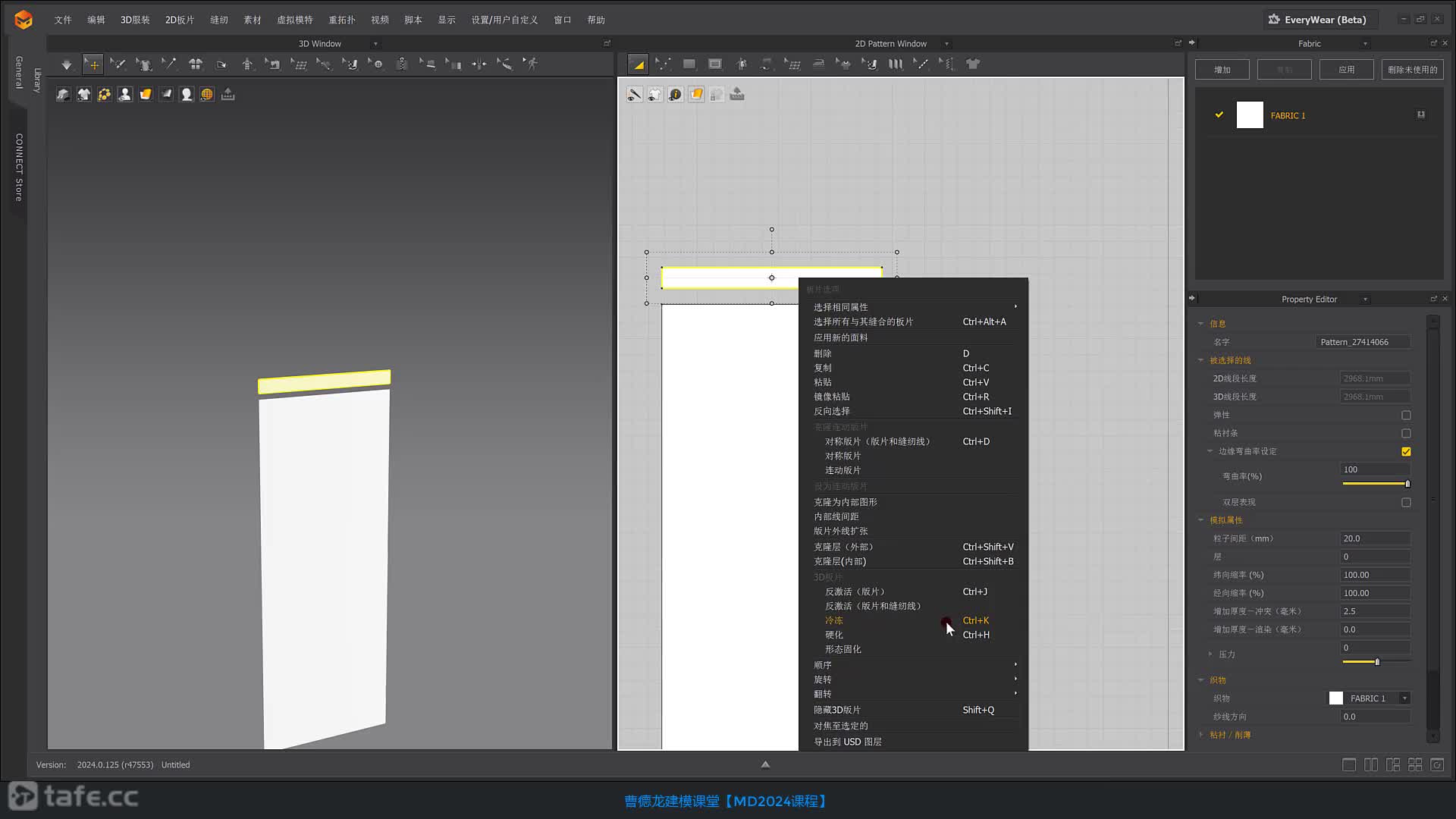Select the button tool in 3D toolbar
Image resolution: width=1456 pixels, height=819 pixels.
[376, 64]
